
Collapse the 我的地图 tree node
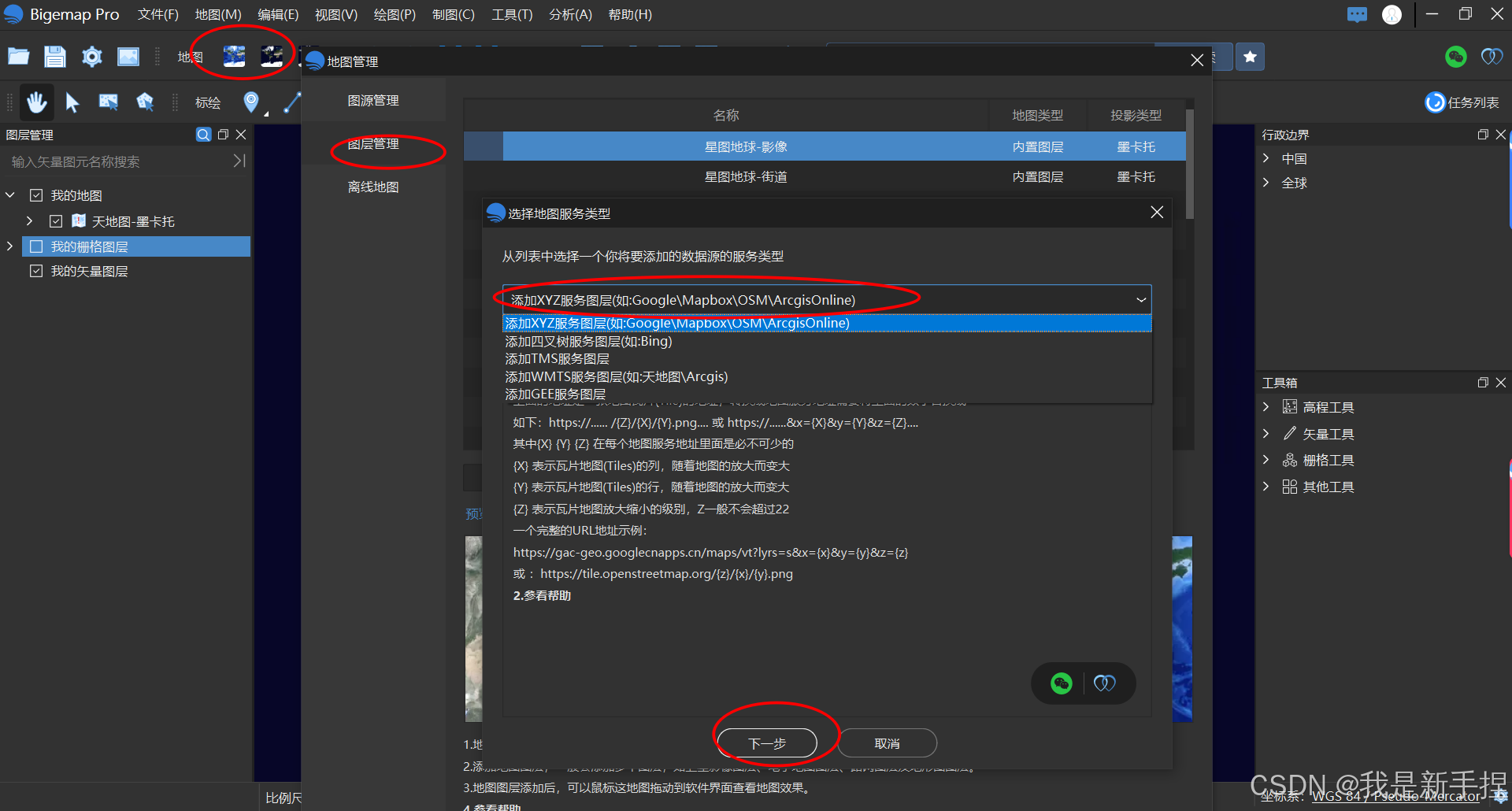click(x=10, y=194)
